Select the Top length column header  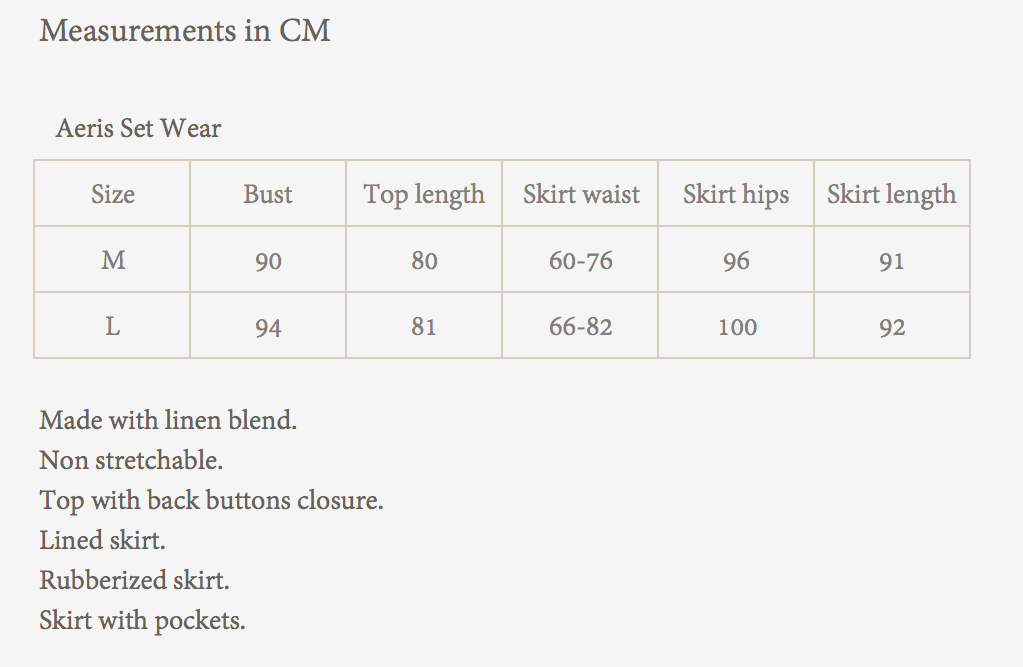click(x=424, y=195)
